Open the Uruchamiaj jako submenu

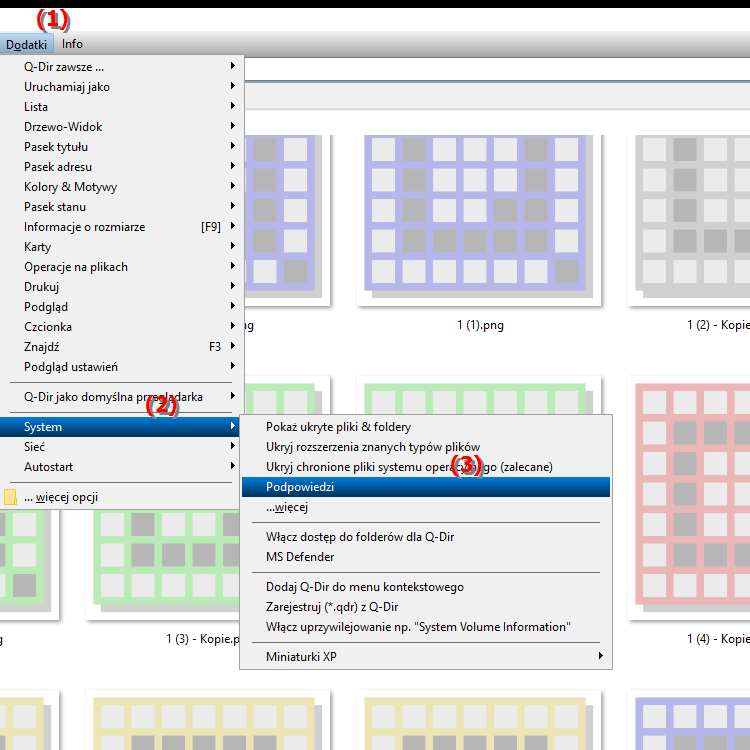(x=122, y=87)
